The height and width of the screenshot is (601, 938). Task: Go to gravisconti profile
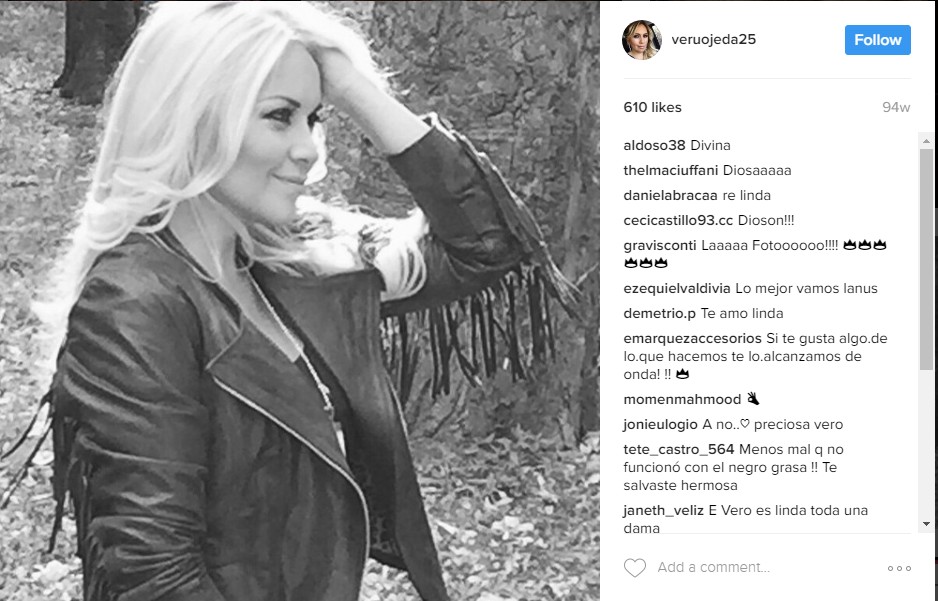coord(660,246)
